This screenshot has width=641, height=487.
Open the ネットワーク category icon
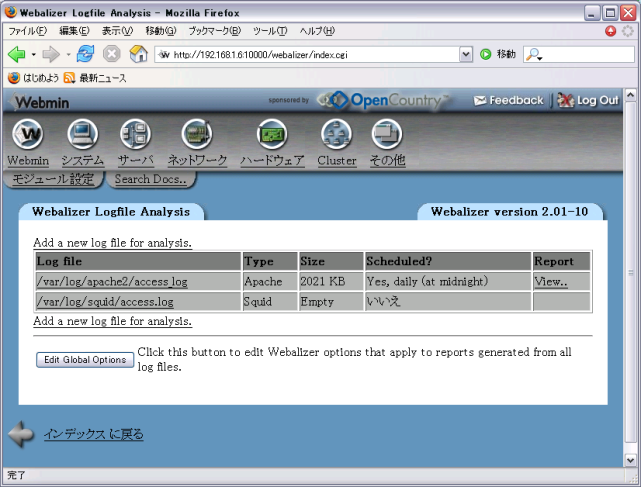197,135
